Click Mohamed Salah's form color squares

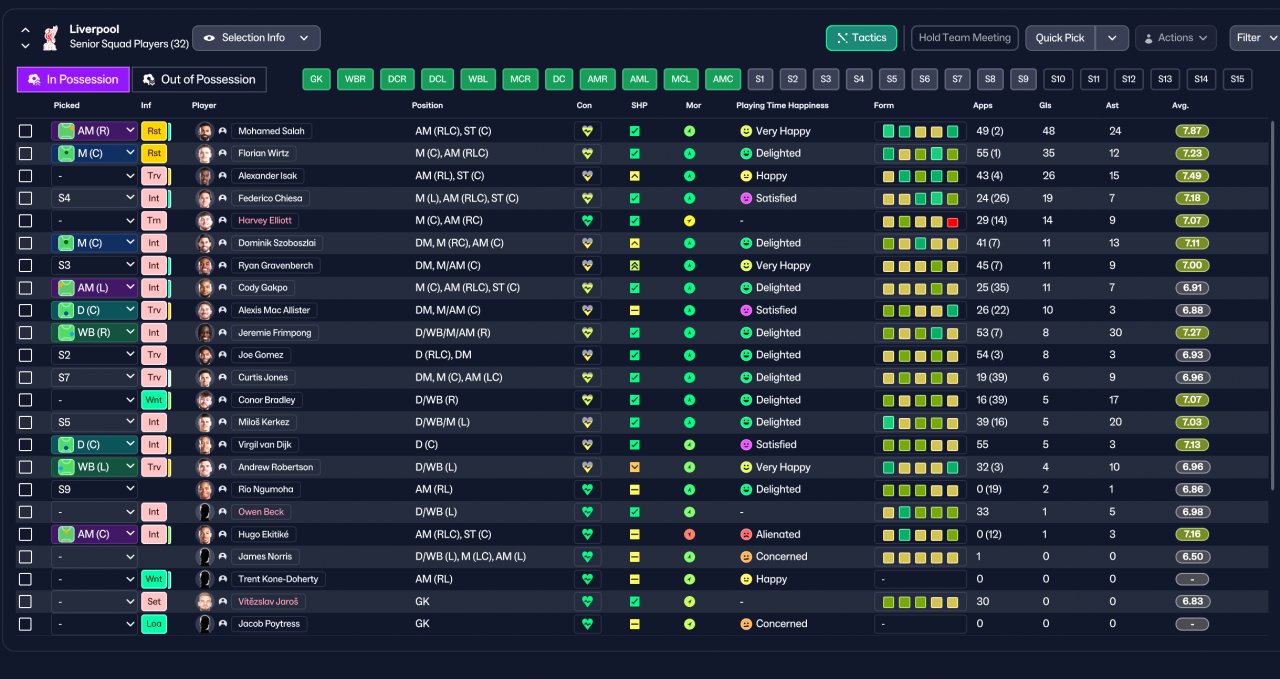click(920, 131)
